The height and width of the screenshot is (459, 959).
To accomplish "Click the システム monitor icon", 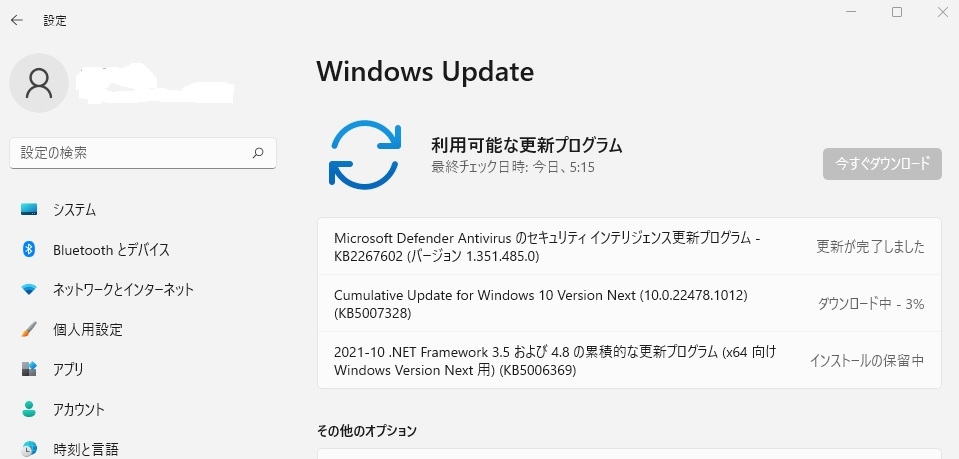I will [x=29, y=210].
